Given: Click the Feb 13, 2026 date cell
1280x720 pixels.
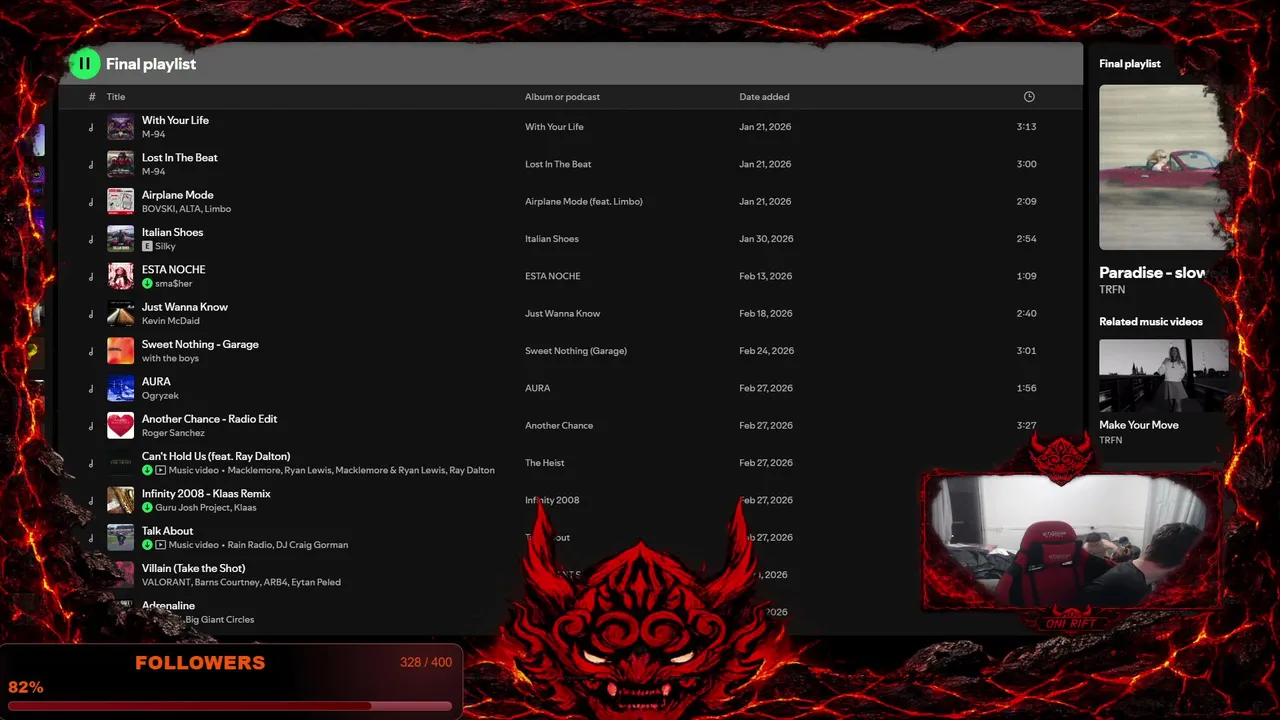Looking at the screenshot, I should [x=766, y=276].
